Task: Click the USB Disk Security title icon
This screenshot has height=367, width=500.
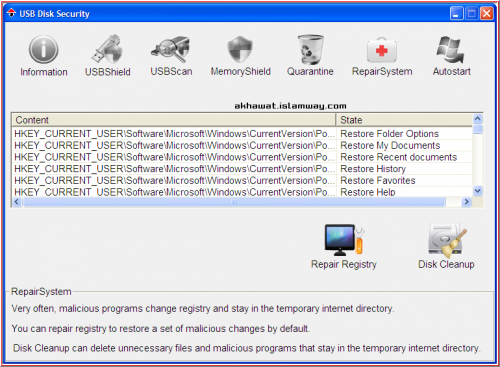Action: click(x=11, y=13)
